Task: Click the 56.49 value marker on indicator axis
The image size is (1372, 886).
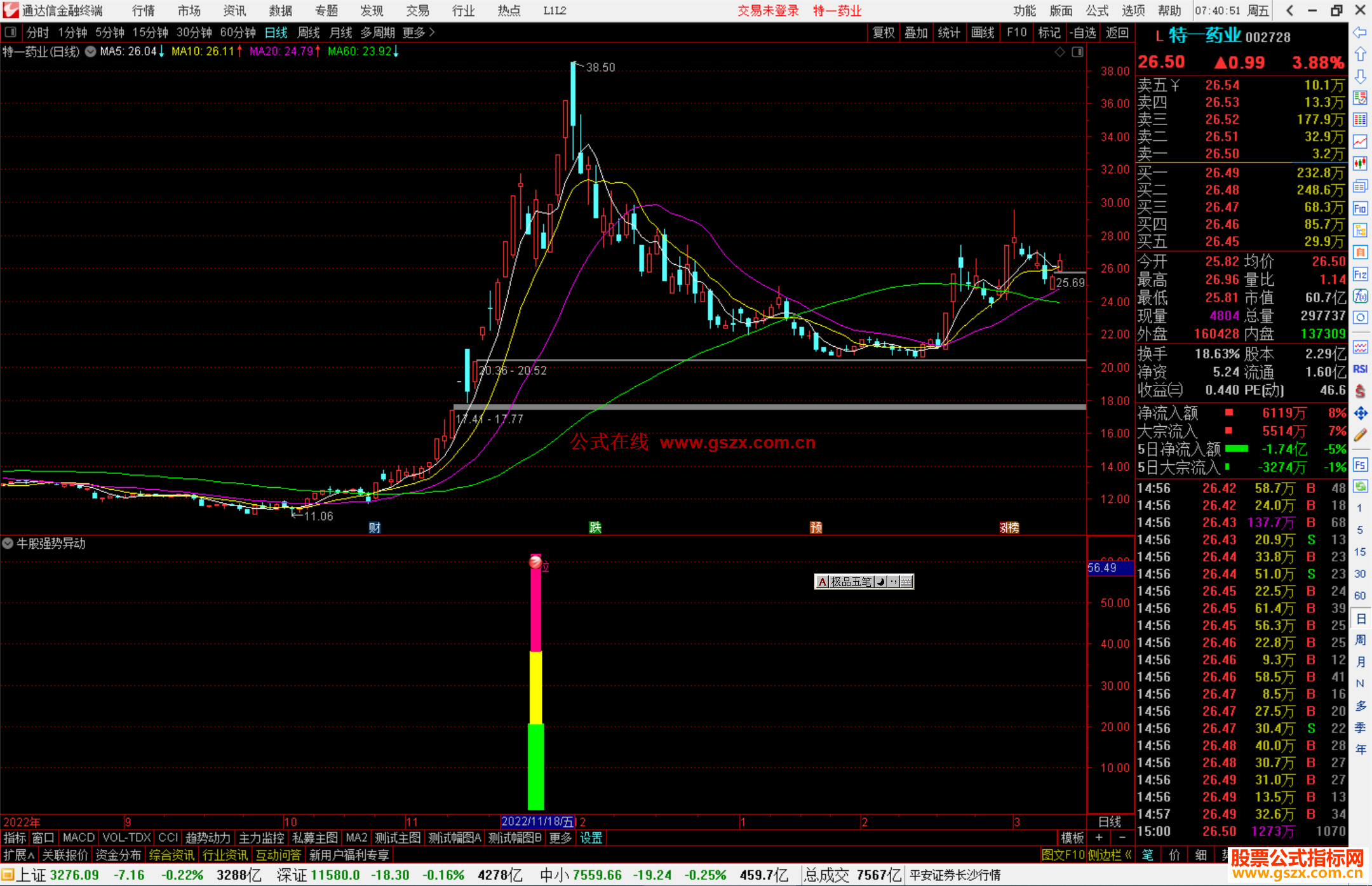Action: tap(1109, 568)
